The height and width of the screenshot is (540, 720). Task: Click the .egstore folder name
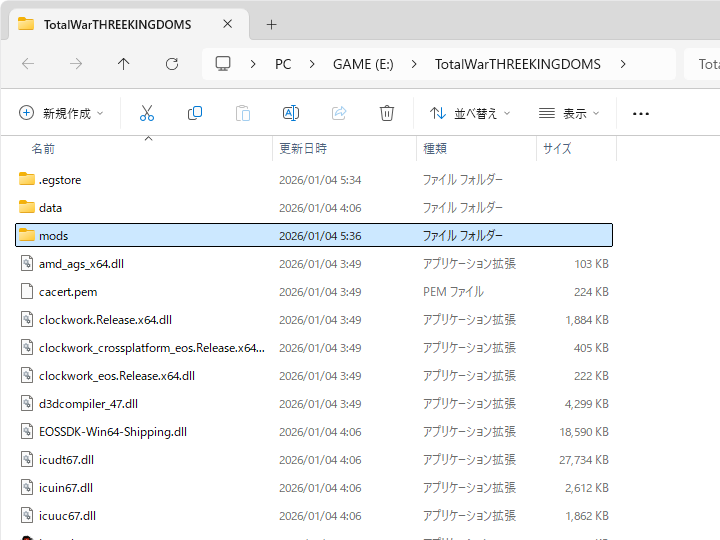click(60, 180)
